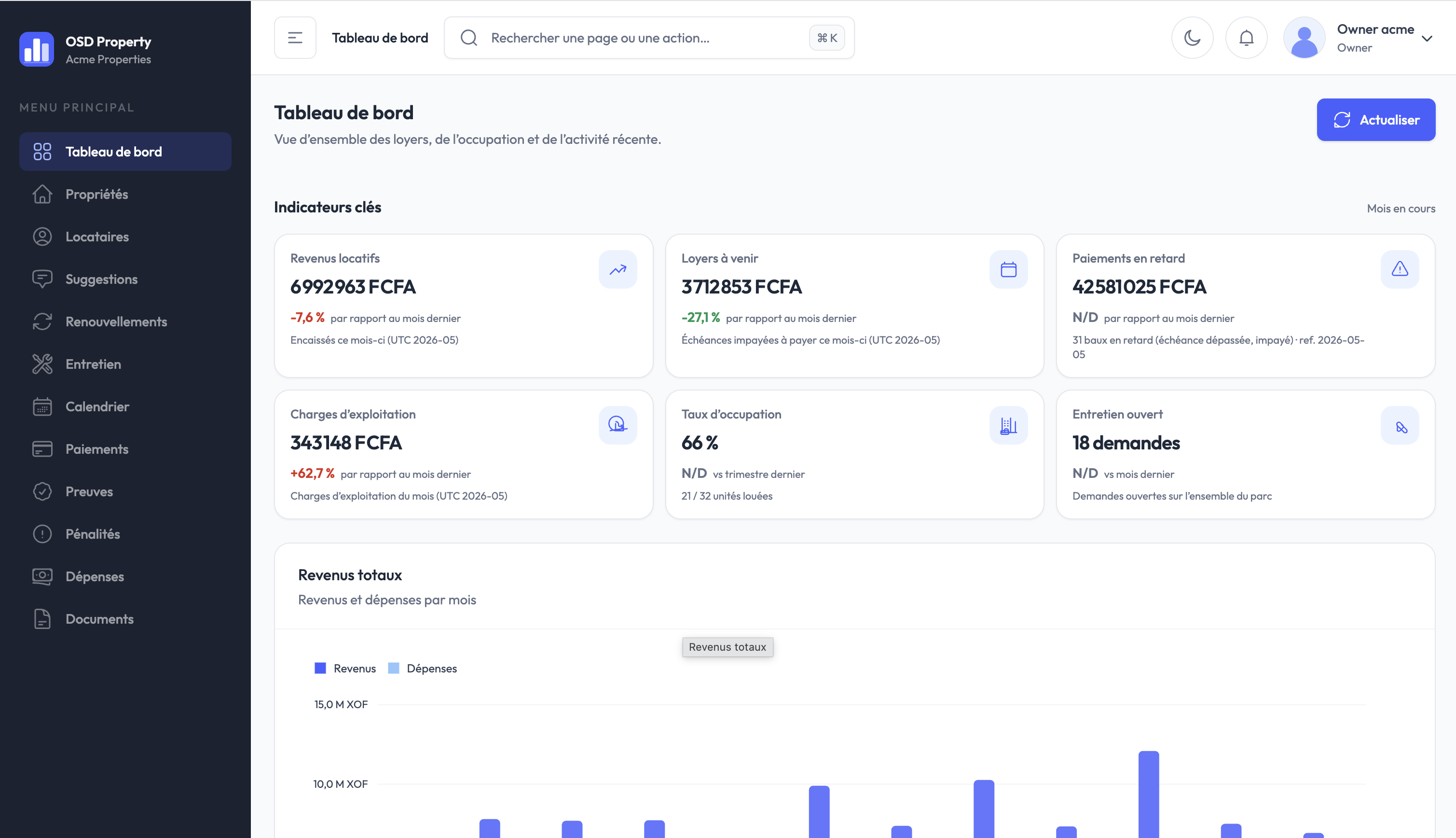Toggle the Revenus legend swatch
The height and width of the screenshot is (838, 1456).
click(x=320, y=668)
